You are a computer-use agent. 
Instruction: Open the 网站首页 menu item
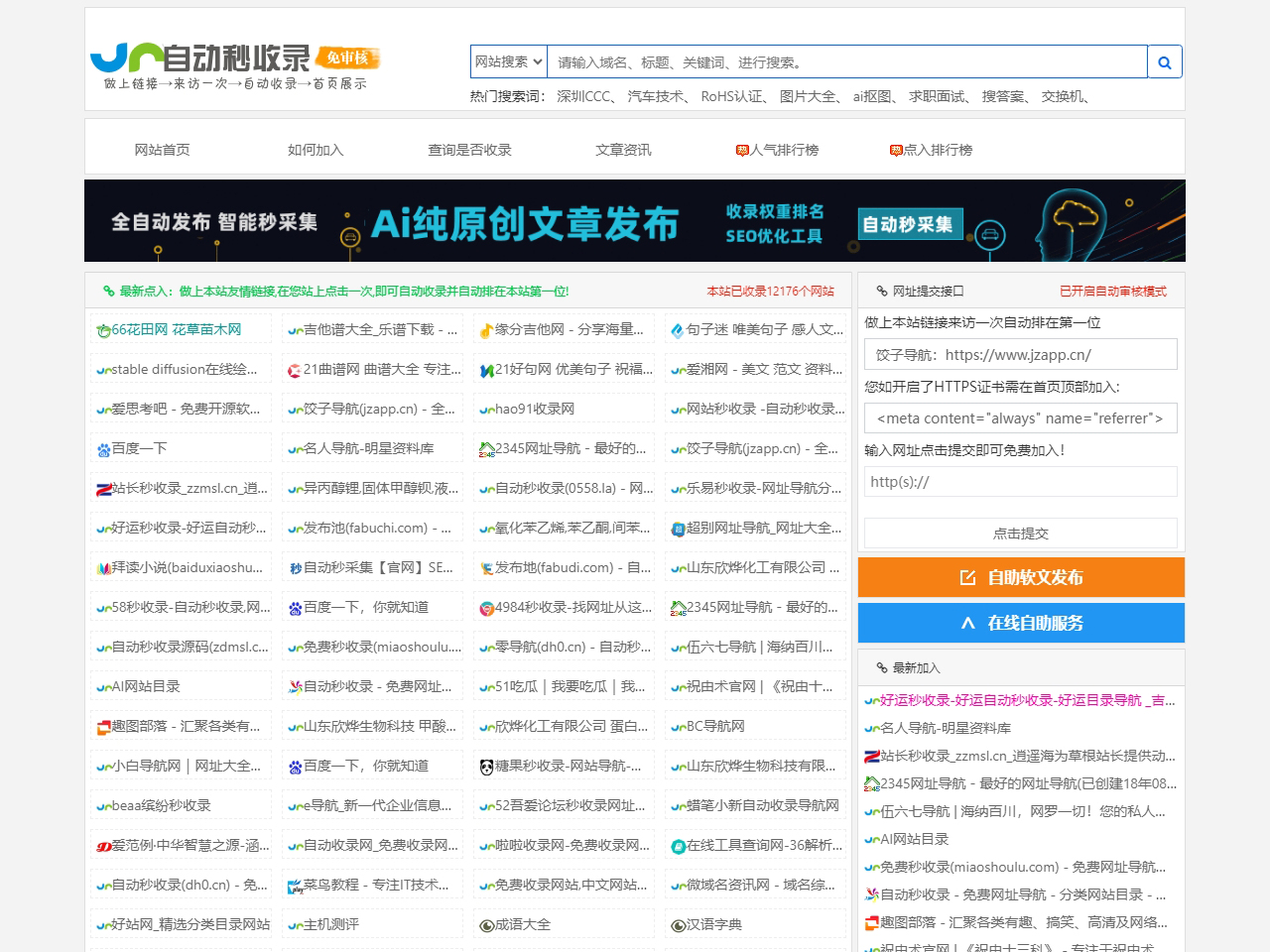[162, 150]
